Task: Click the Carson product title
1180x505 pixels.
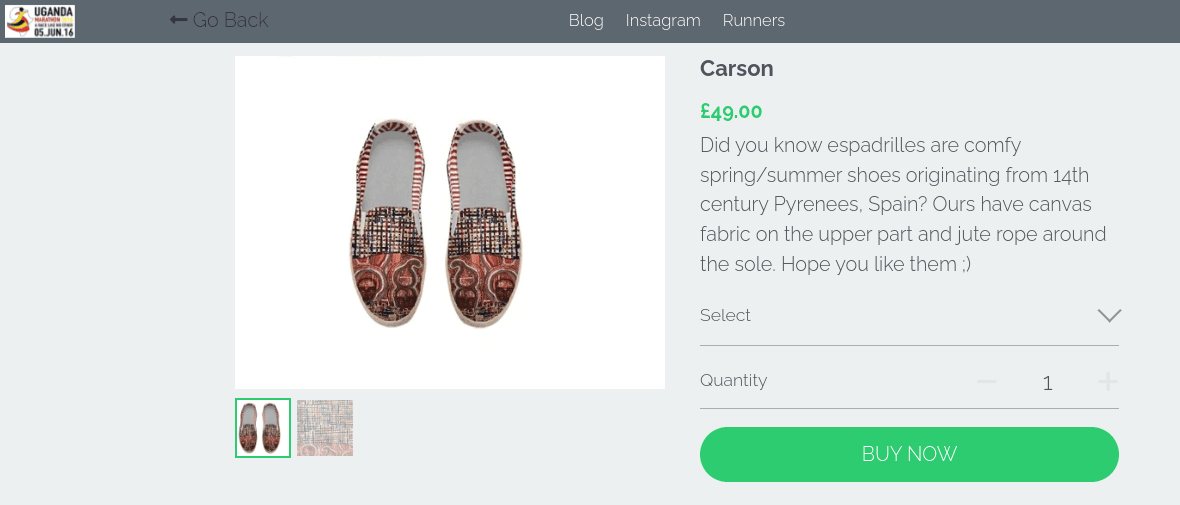Action: coord(737,68)
